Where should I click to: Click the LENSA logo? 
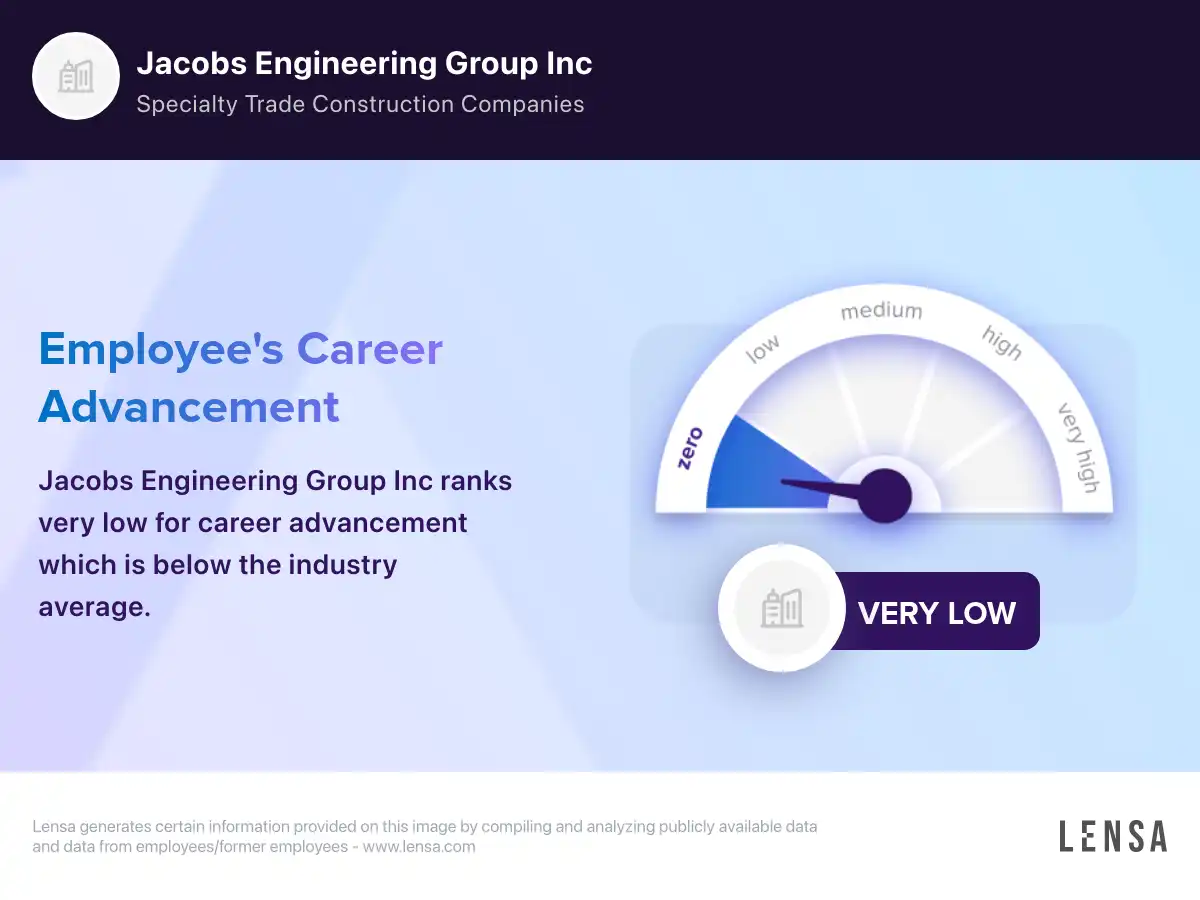1112,836
